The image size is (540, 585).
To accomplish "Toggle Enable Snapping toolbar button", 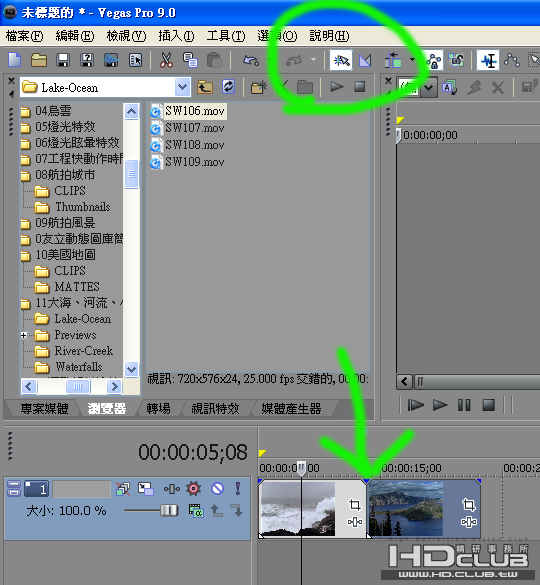I will pos(341,60).
